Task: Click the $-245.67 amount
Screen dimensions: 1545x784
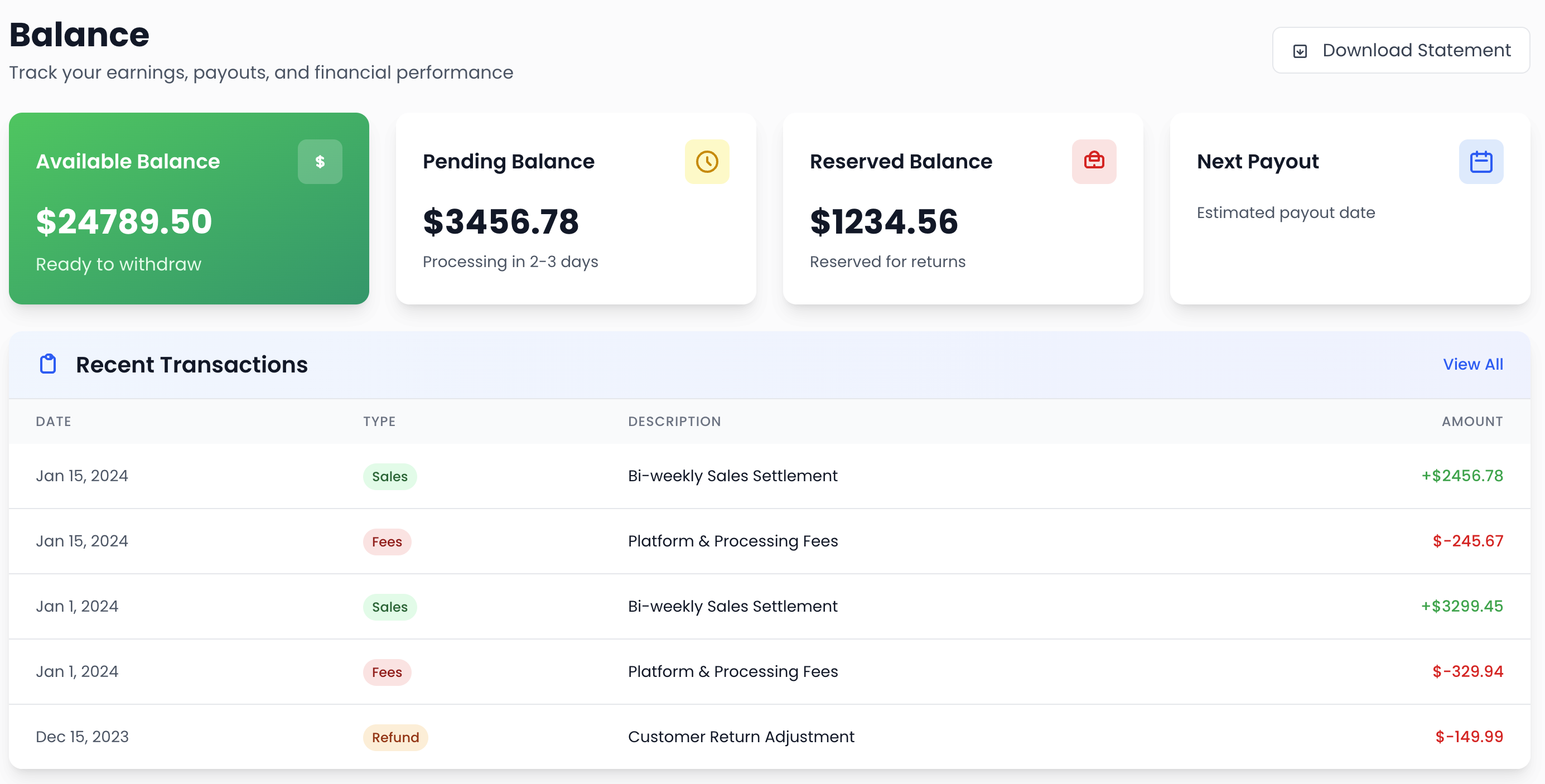Action: pyautogui.click(x=1467, y=541)
